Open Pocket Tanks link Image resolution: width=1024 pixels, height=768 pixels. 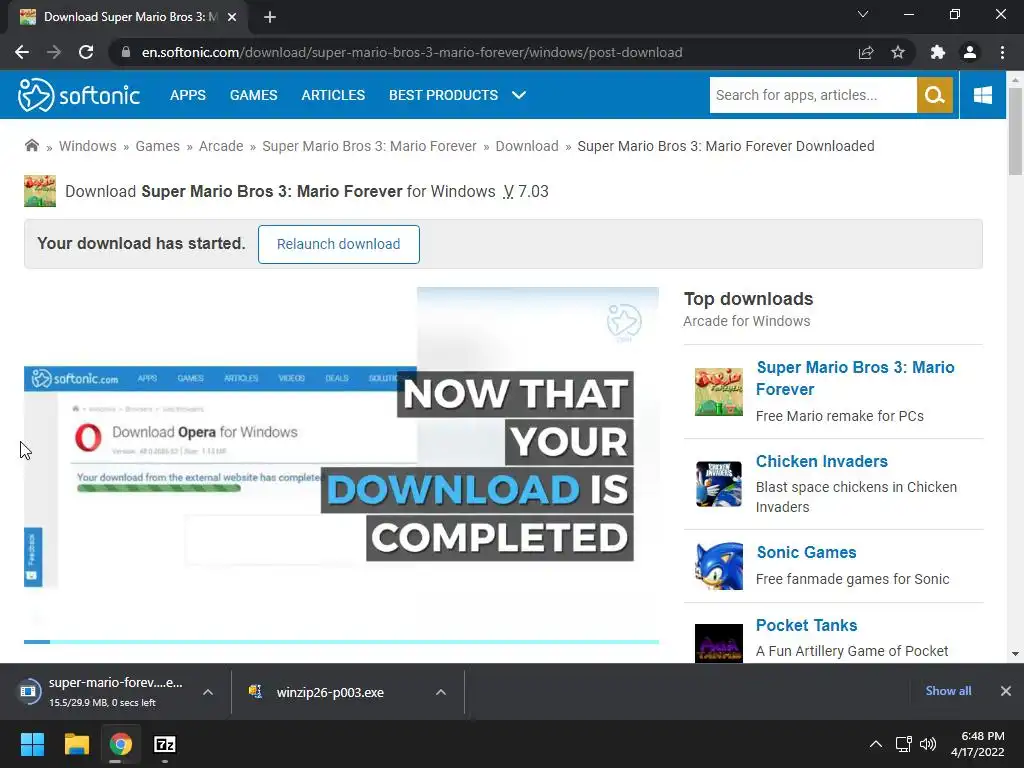click(807, 625)
